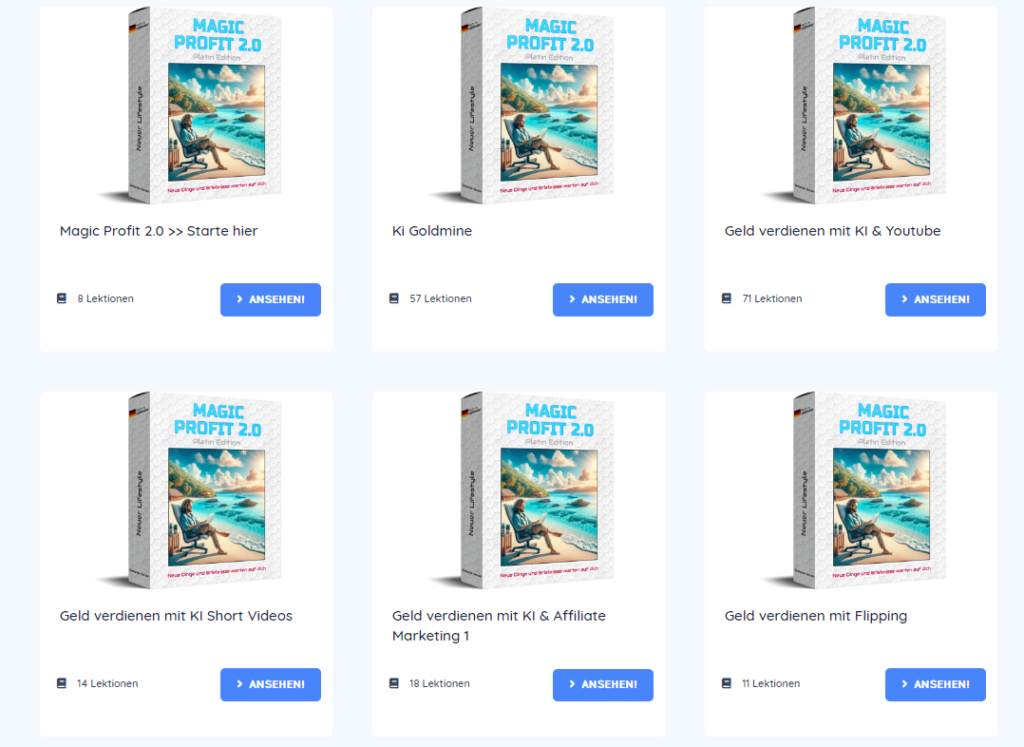
Task: Click title "Geld verdienen mit KI & Affiliate Marketing 1"
Action: [499, 626]
